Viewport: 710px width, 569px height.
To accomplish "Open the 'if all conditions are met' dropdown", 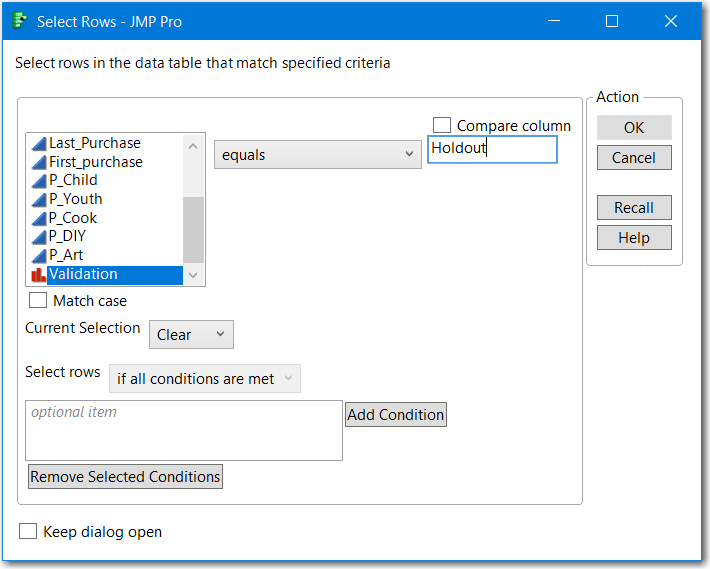I will tap(205, 379).
